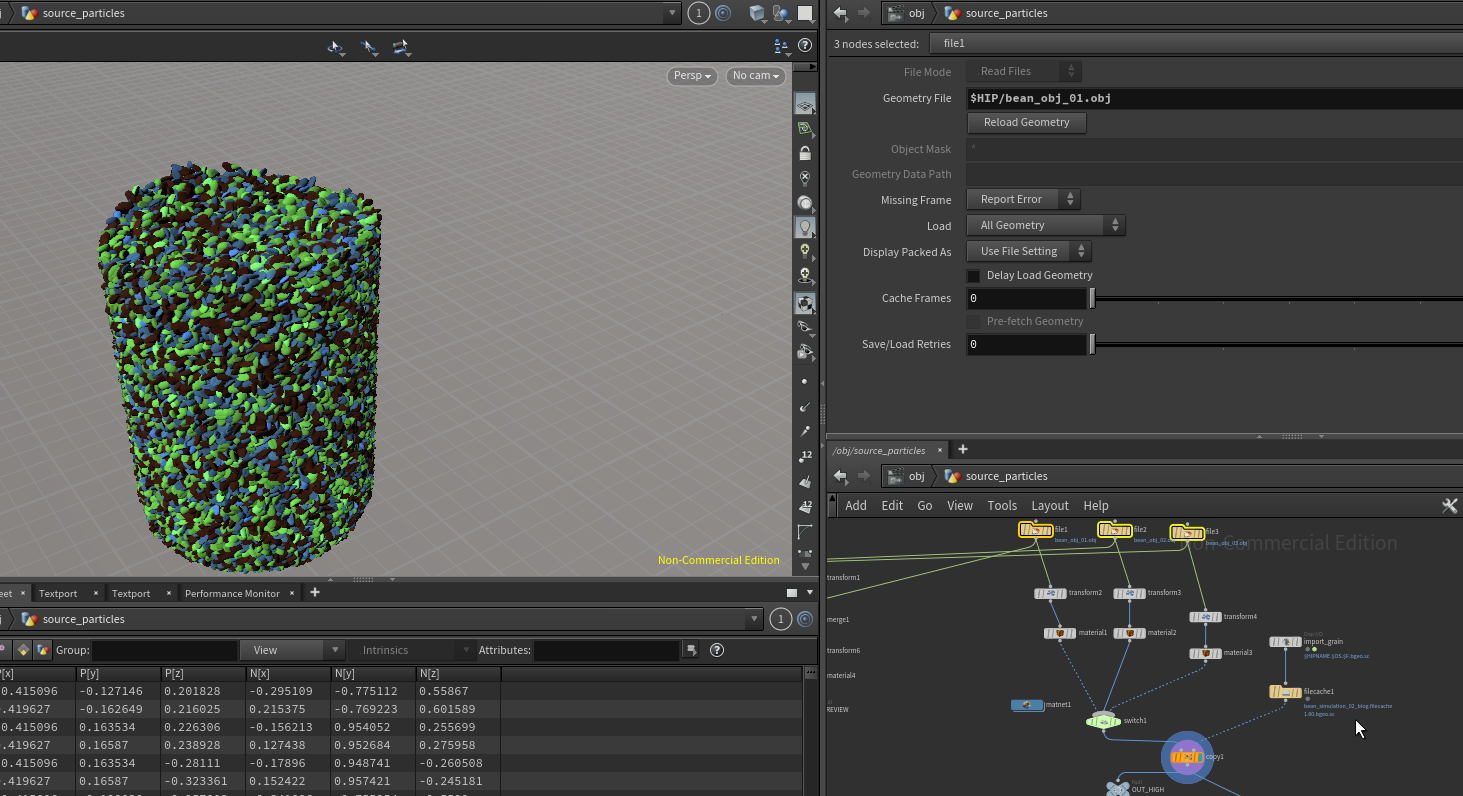Viewport: 1463px width, 796px height.
Task: Click the No cam button
Action: (x=755, y=76)
